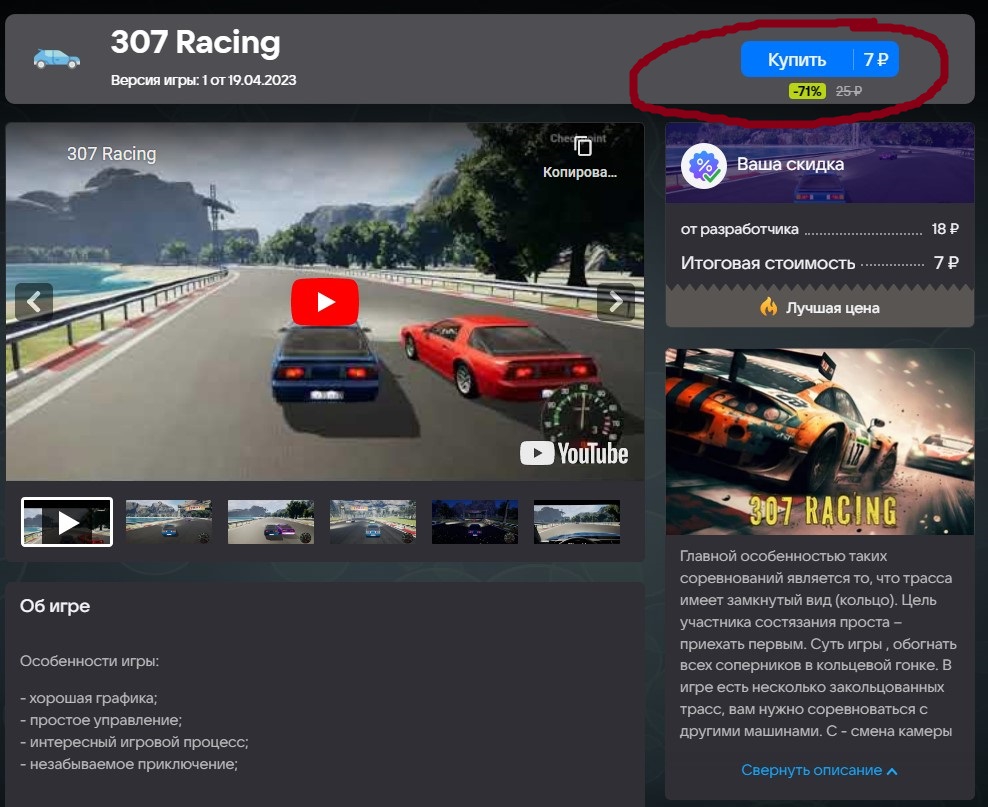Click the хорошая графика feature line
This screenshot has height=807, width=988.
click(89, 698)
